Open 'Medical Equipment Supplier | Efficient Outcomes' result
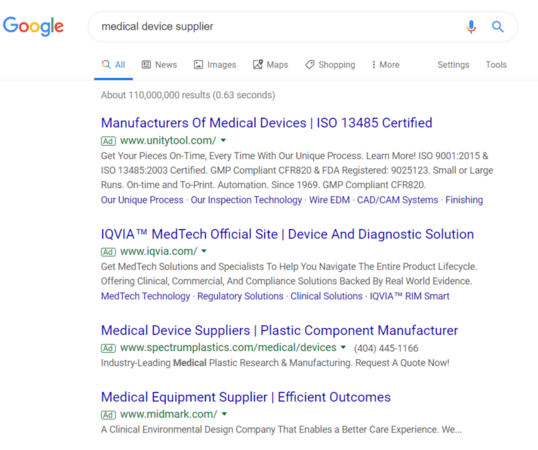The width and height of the screenshot is (538, 450). point(246,397)
